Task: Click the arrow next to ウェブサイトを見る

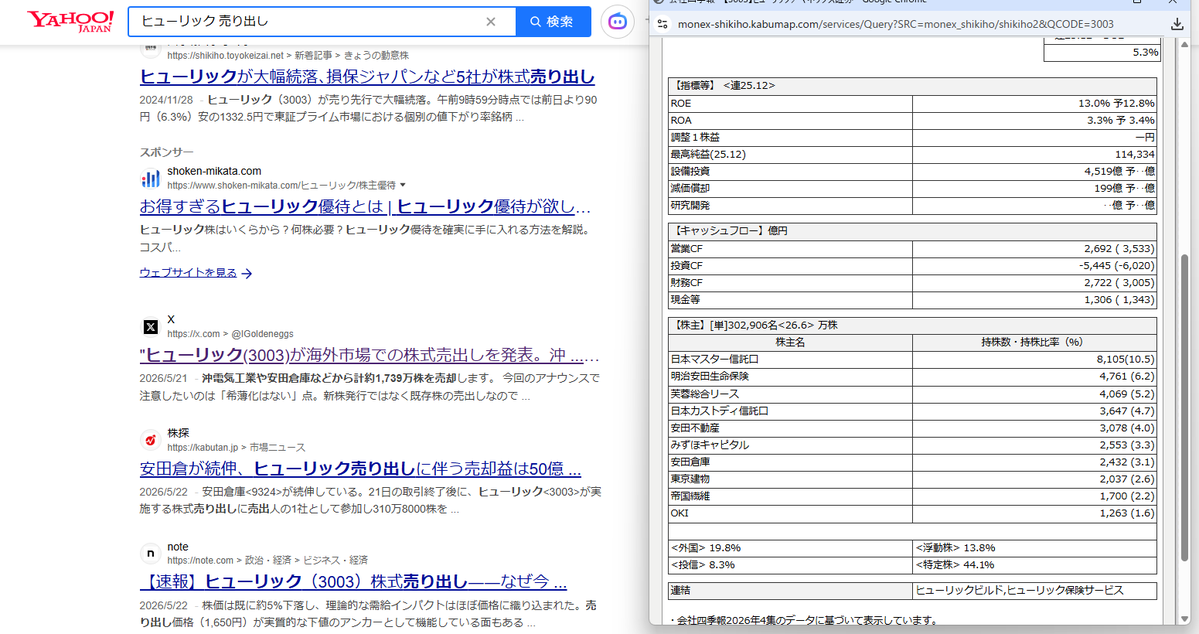Action: coord(246,273)
